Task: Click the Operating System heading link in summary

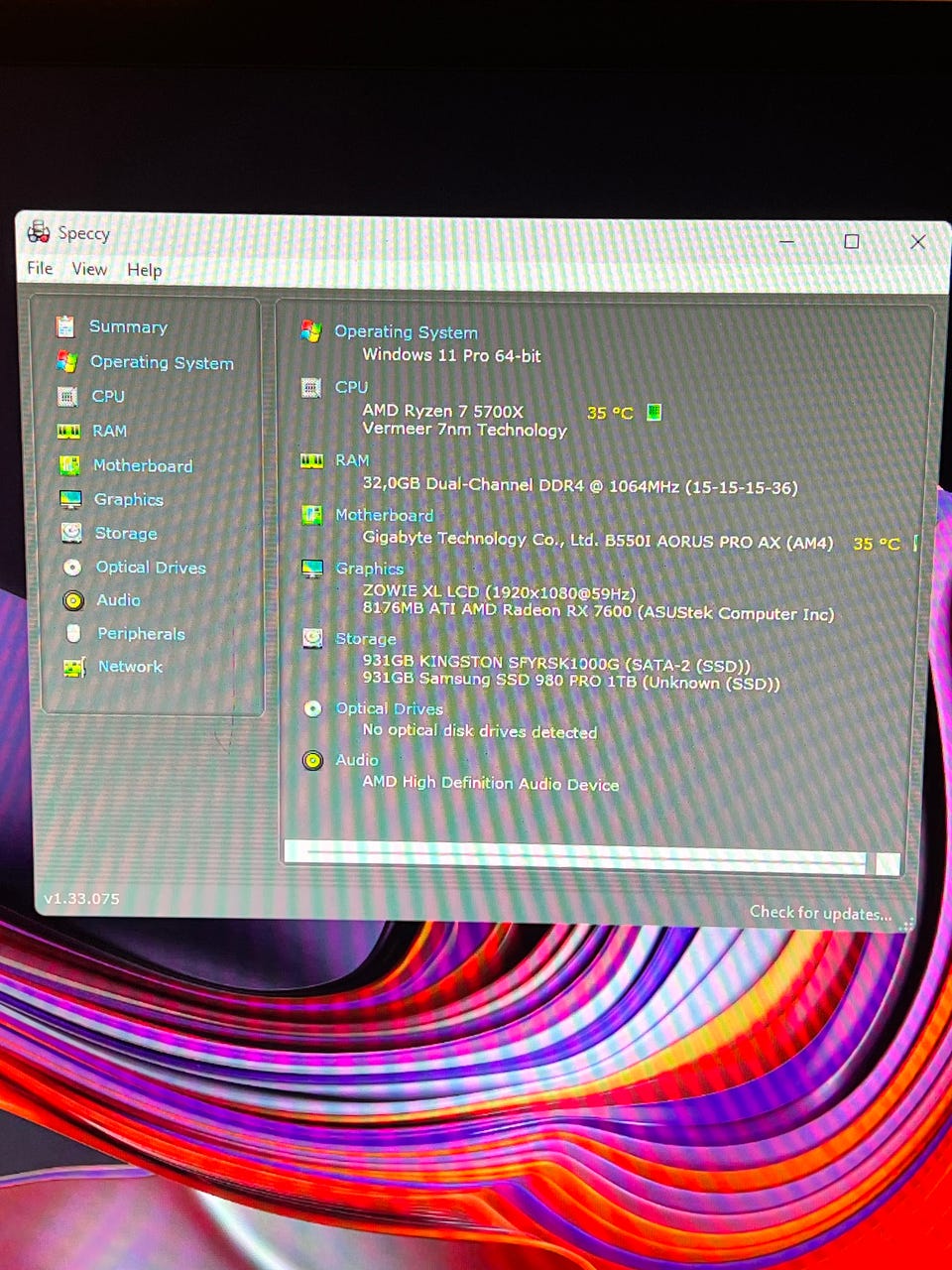Action: pos(406,332)
